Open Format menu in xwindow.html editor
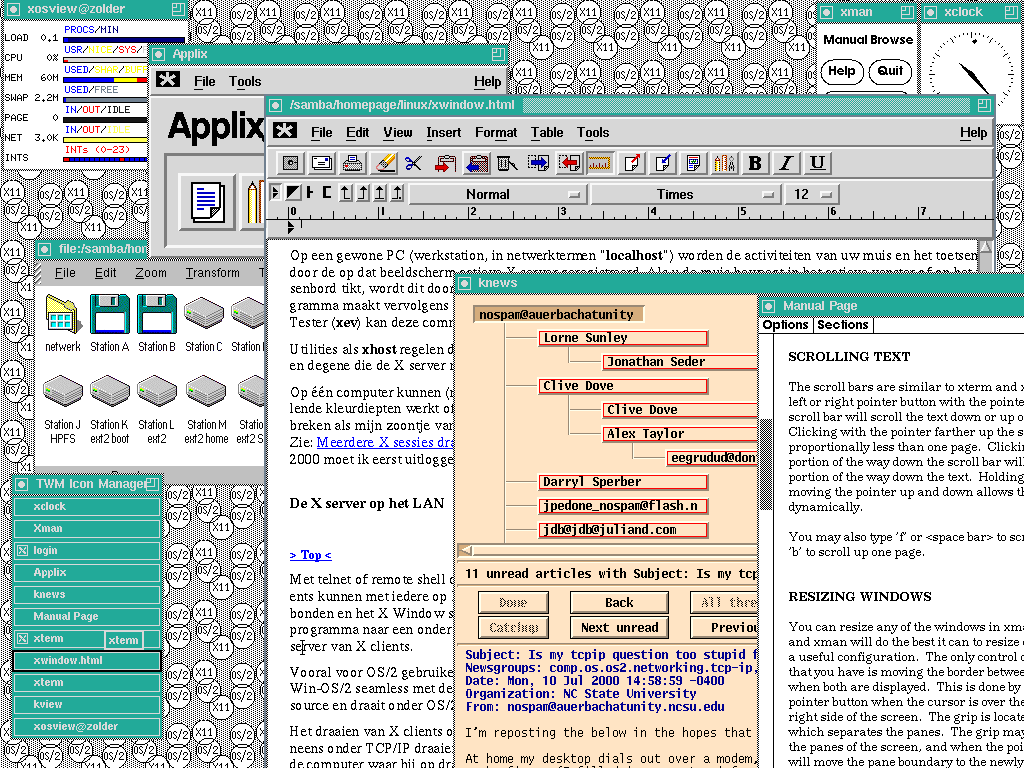This screenshot has height=768, width=1024. coord(496,133)
